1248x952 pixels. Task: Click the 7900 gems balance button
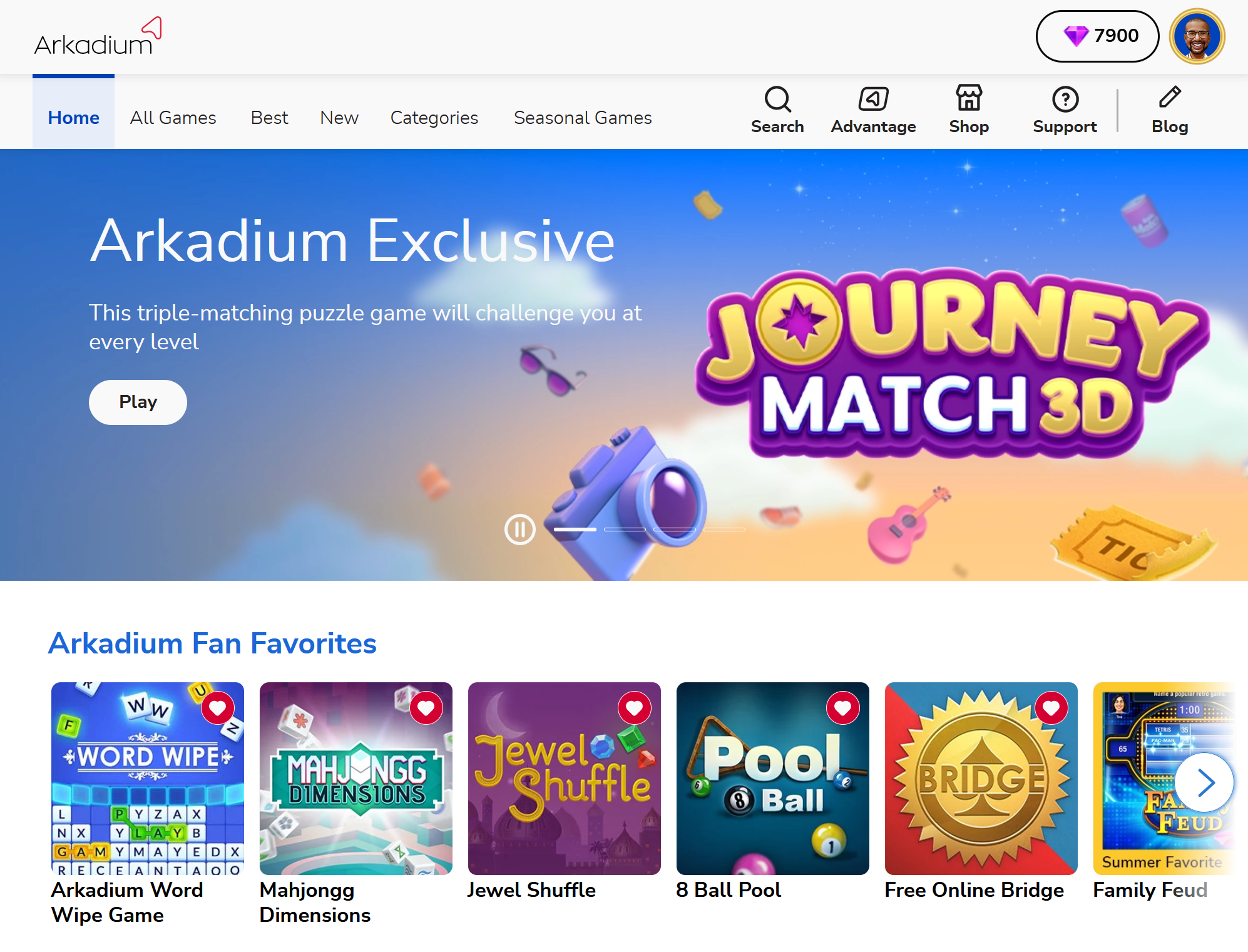[x=1098, y=36]
